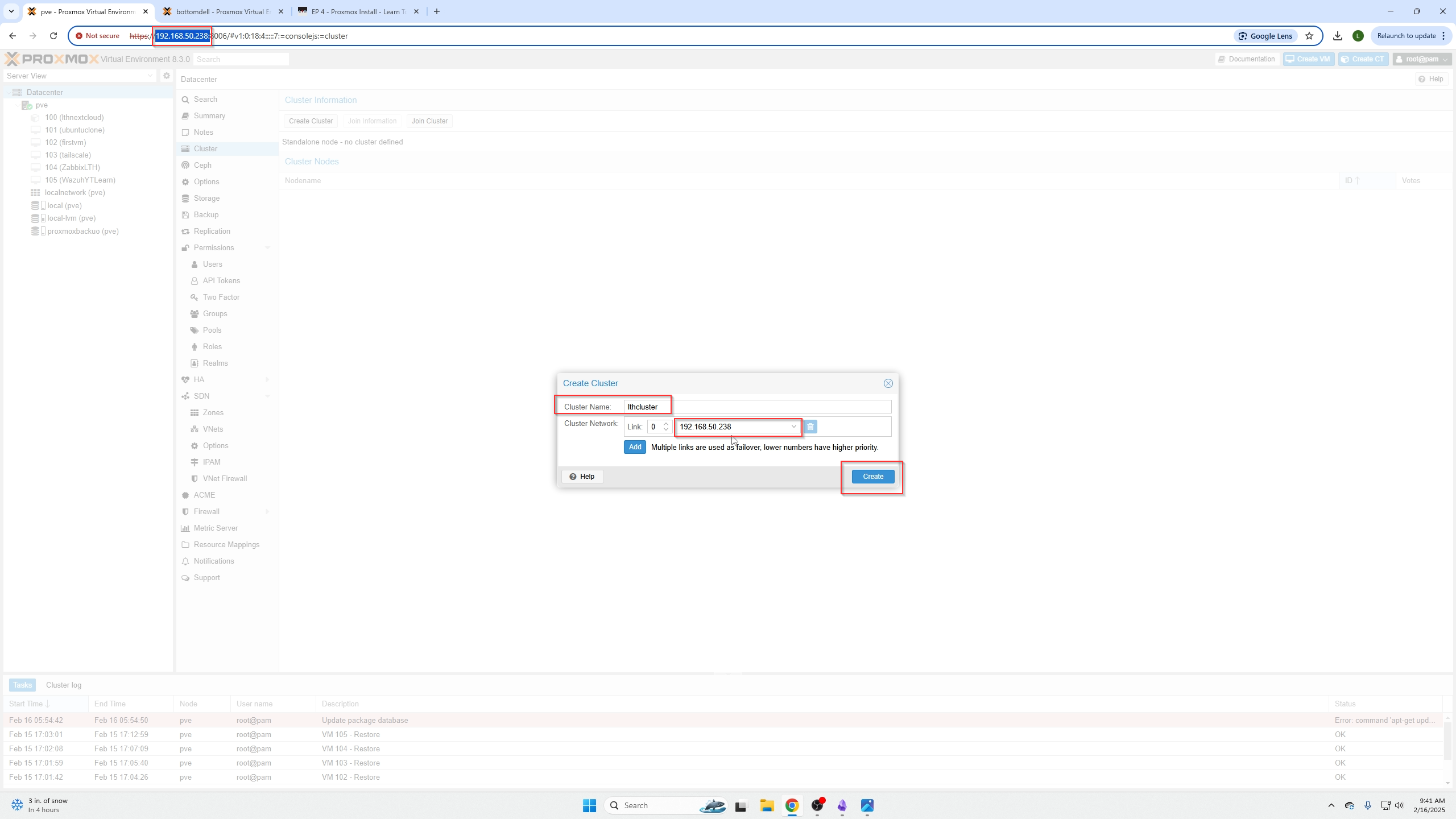
Task: Open the Server View dropdown
Action: point(150,76)
